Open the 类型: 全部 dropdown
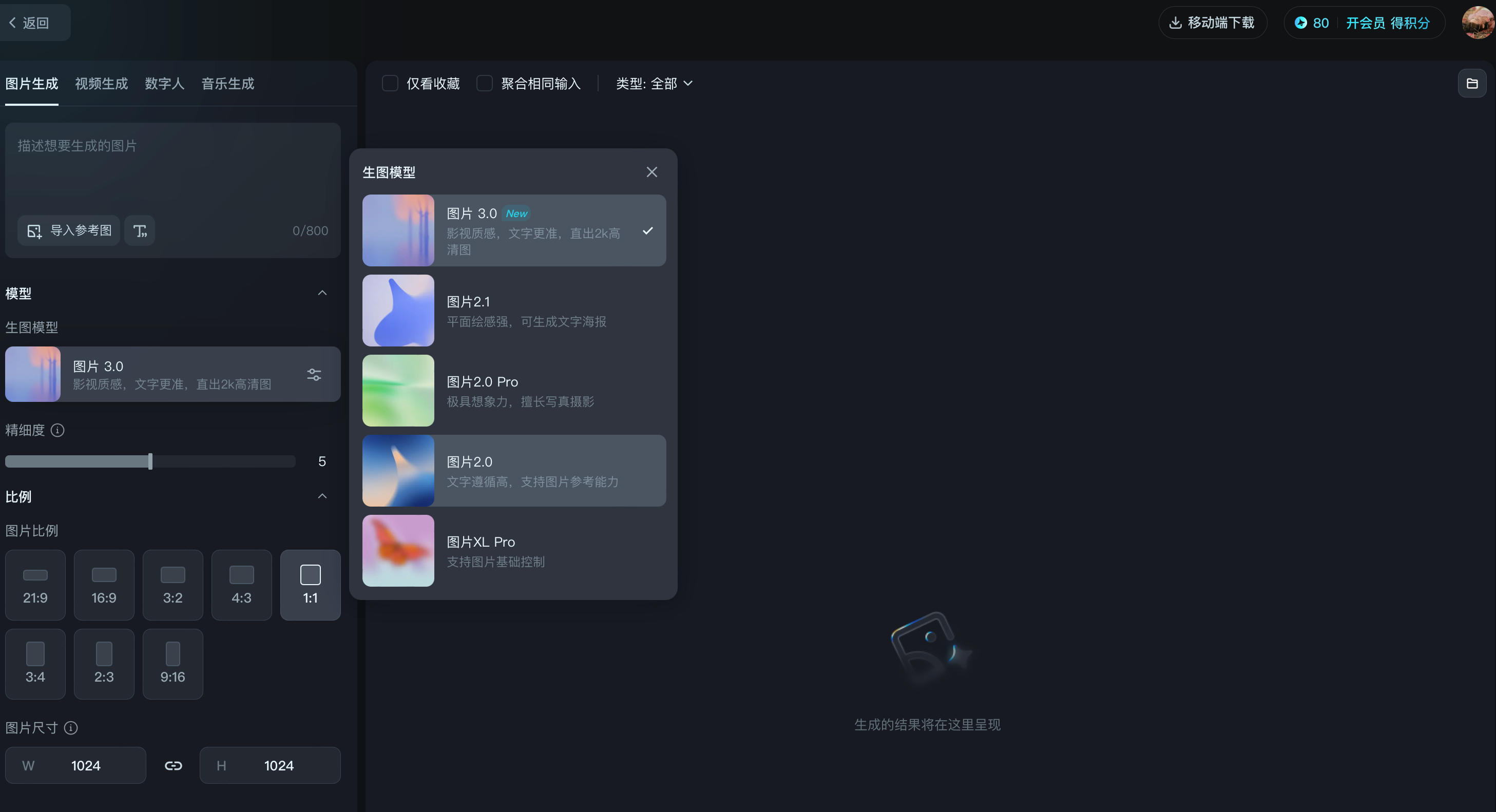1496x812 pixels. [x=654, y=84]
